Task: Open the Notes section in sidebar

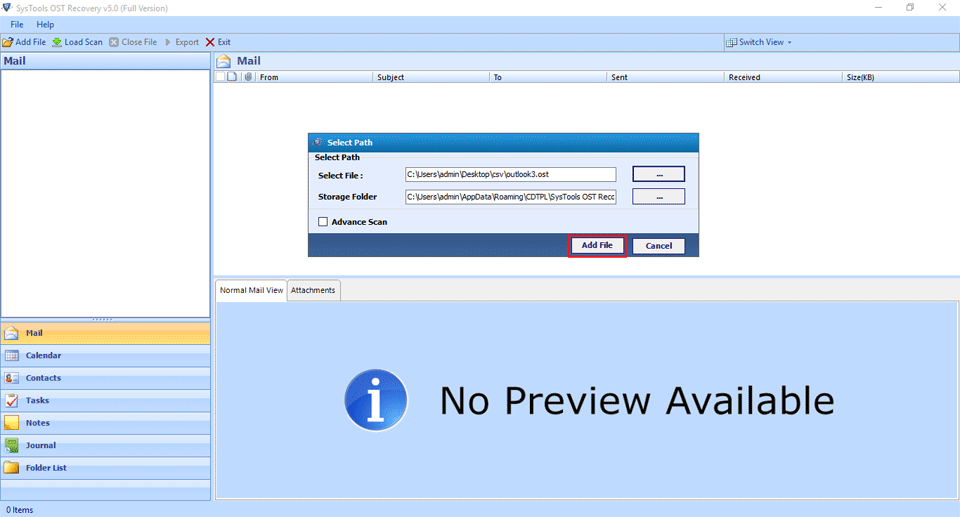Action: 37,423
